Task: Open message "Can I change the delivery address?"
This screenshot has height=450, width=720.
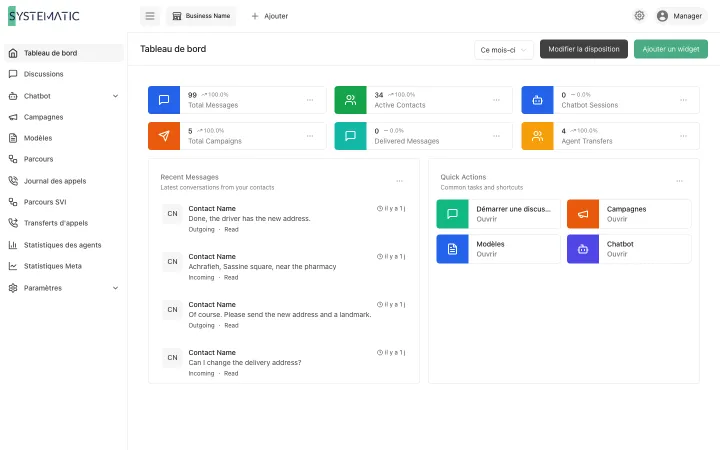Action: pyautogui.click(x=284, y=363)
